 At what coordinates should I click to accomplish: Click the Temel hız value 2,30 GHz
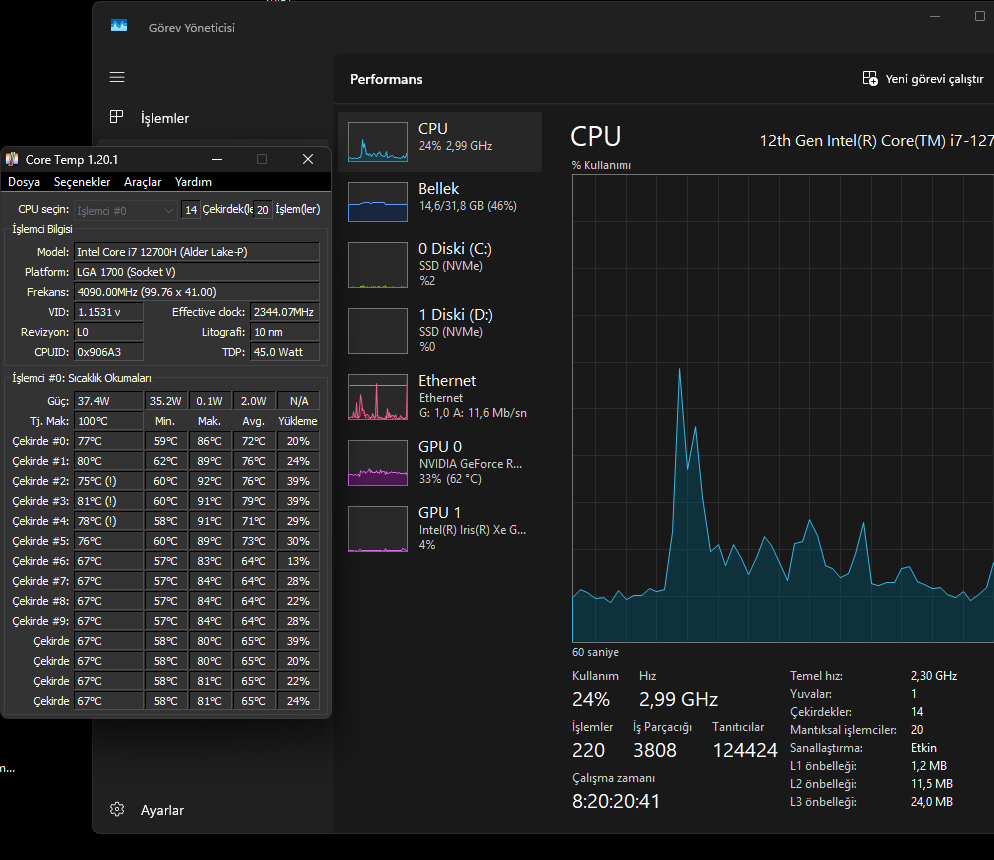[x=934, y=676]
